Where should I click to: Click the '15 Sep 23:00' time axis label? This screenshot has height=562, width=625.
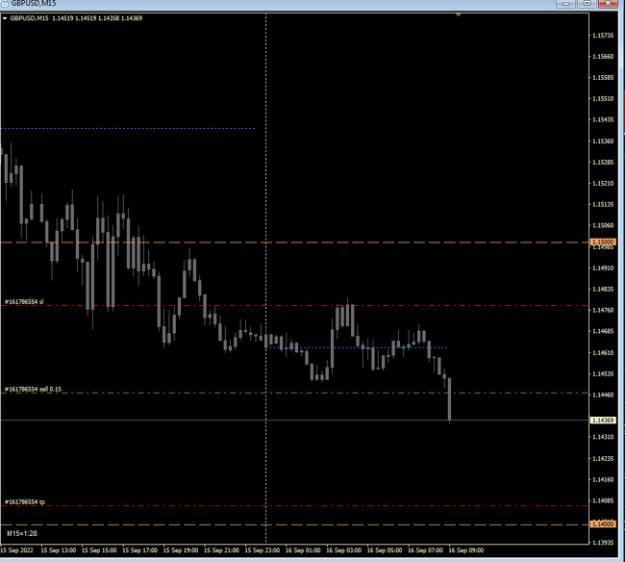tap(262, 550)
